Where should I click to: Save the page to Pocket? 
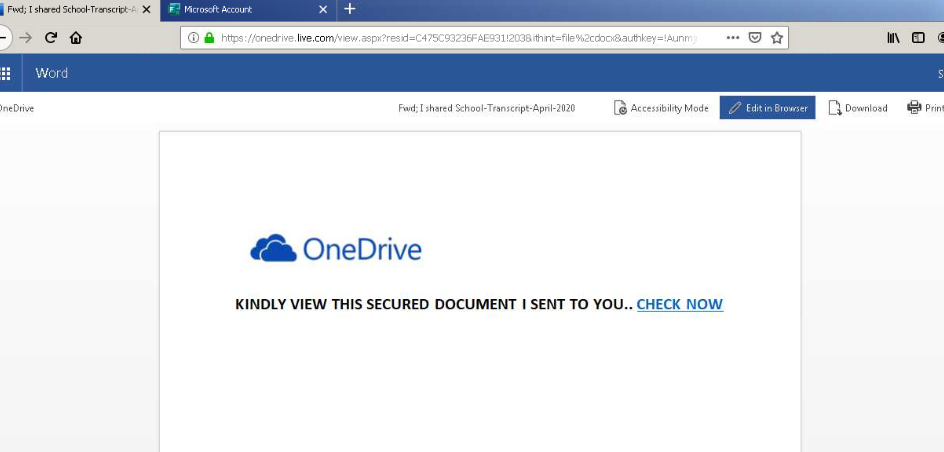click(754, 38)
